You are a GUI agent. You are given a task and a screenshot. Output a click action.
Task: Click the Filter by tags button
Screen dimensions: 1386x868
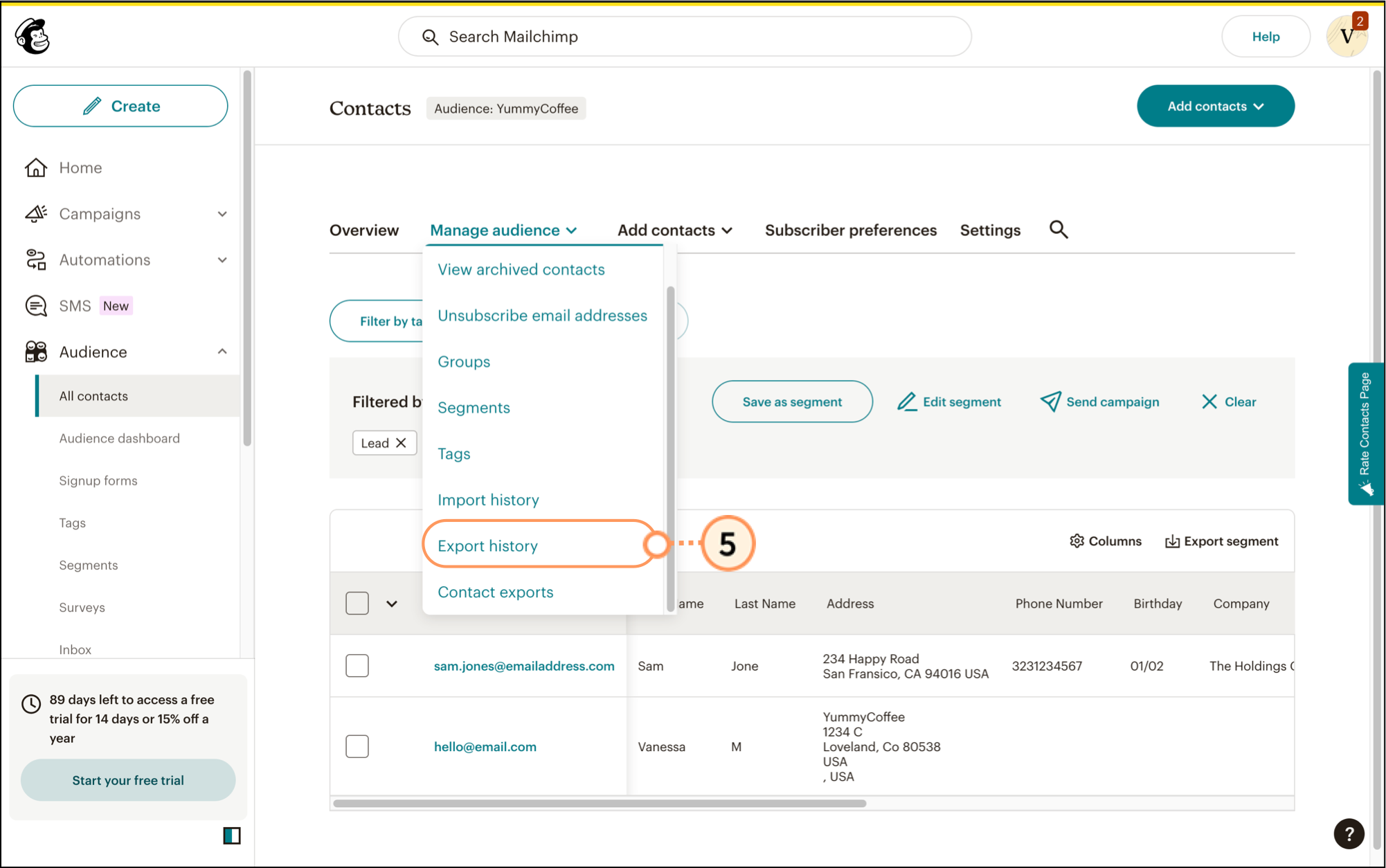(377, 321)
